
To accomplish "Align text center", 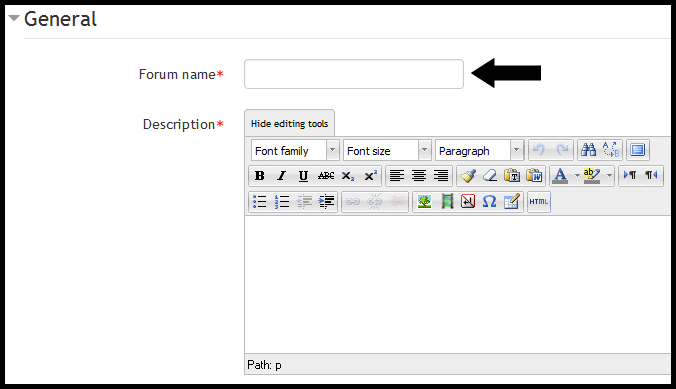I will coord(419,176).
